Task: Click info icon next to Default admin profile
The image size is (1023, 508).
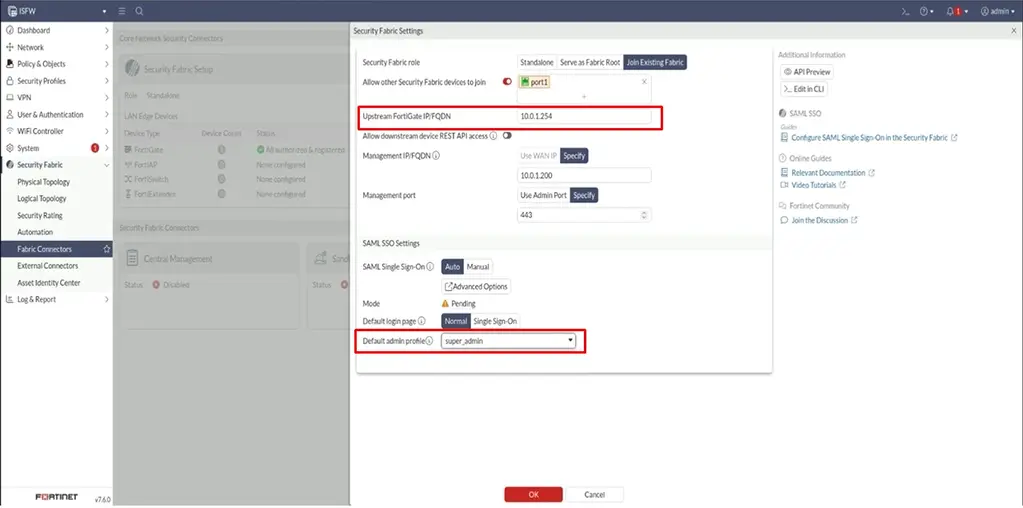Action: tap(430, 341)
